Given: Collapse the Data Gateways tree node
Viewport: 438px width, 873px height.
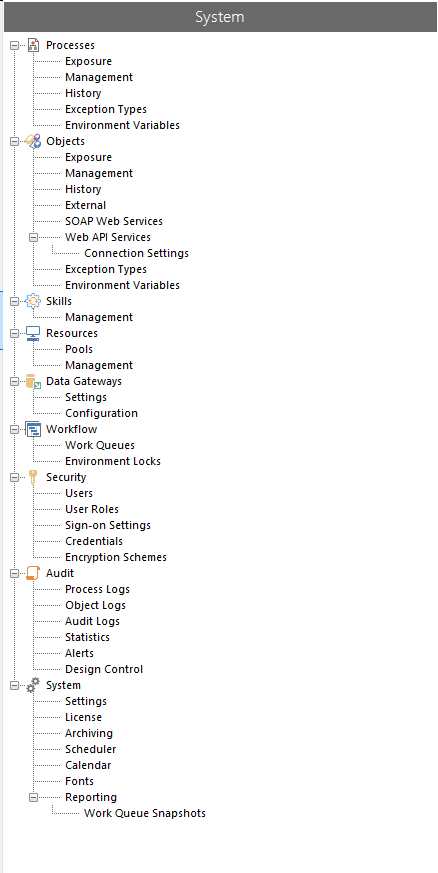Looking at the screenshot, I should [x=14, y=381].
